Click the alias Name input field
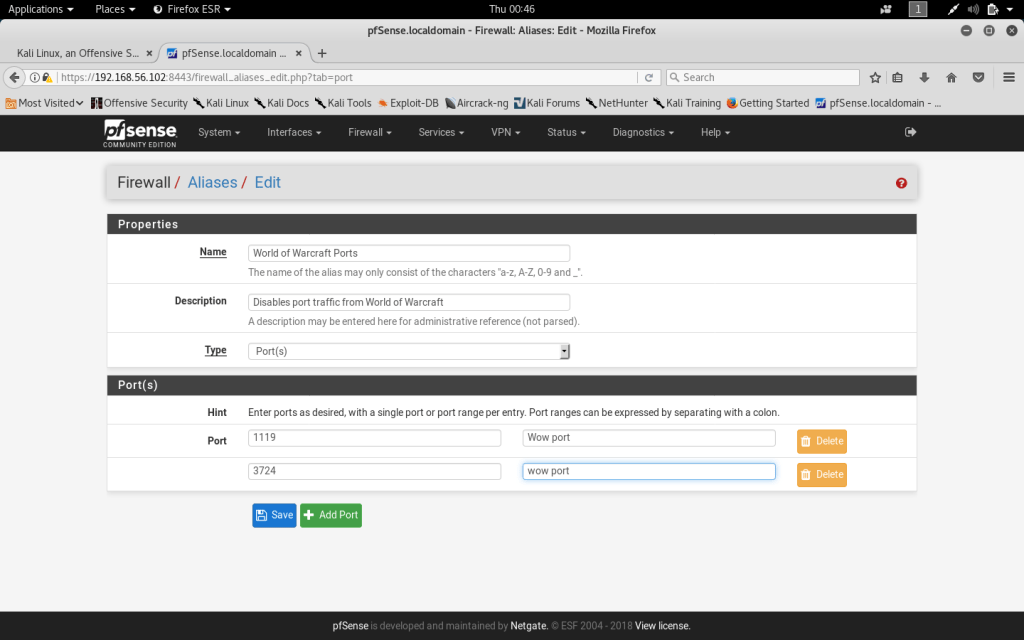1024x640 pixels. pyautogui.click(x=409, y=253)
